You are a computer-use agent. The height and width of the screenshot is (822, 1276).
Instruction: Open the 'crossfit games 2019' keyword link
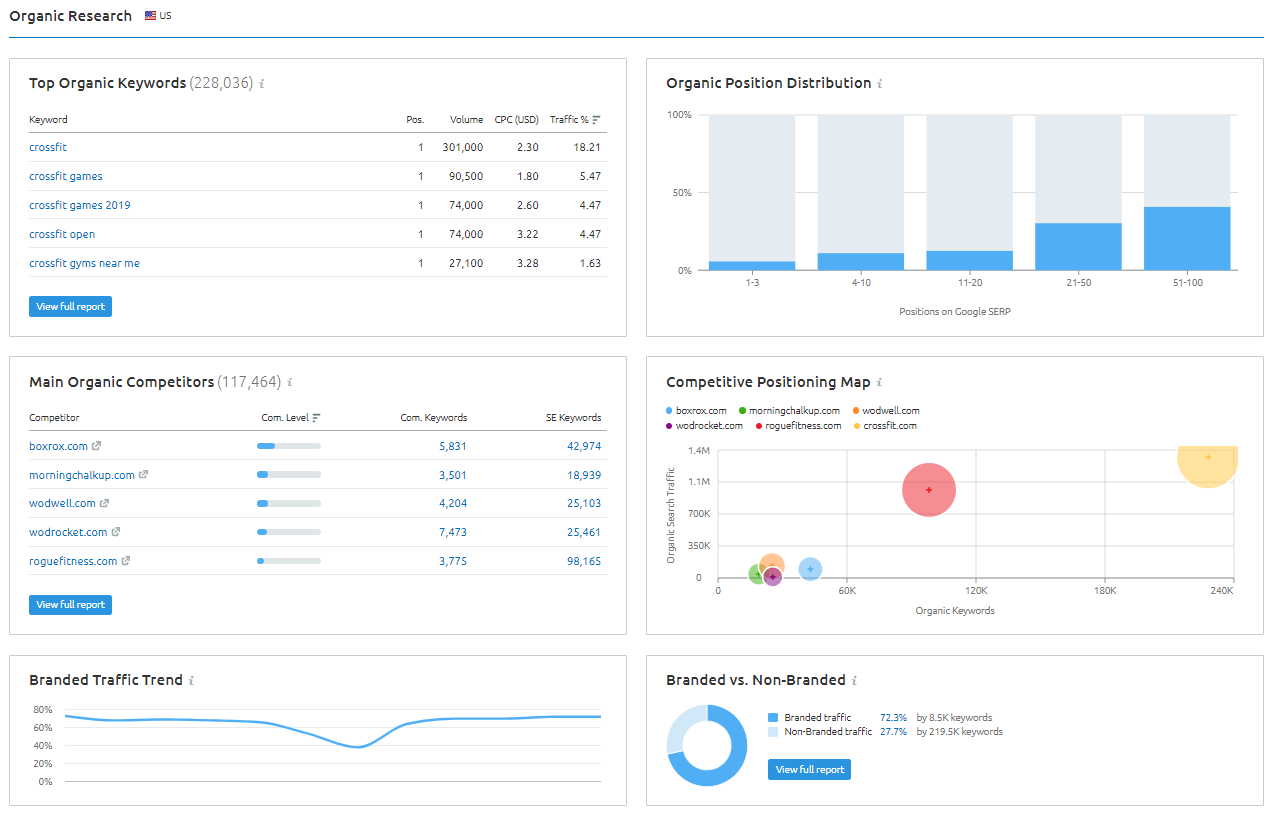coord(80,205)
